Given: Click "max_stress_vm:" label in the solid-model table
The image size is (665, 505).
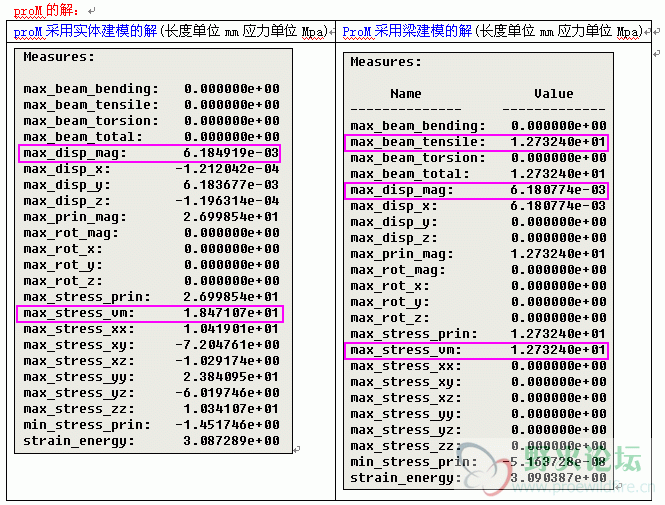Looking at the screenshot, I should (79, 313).
